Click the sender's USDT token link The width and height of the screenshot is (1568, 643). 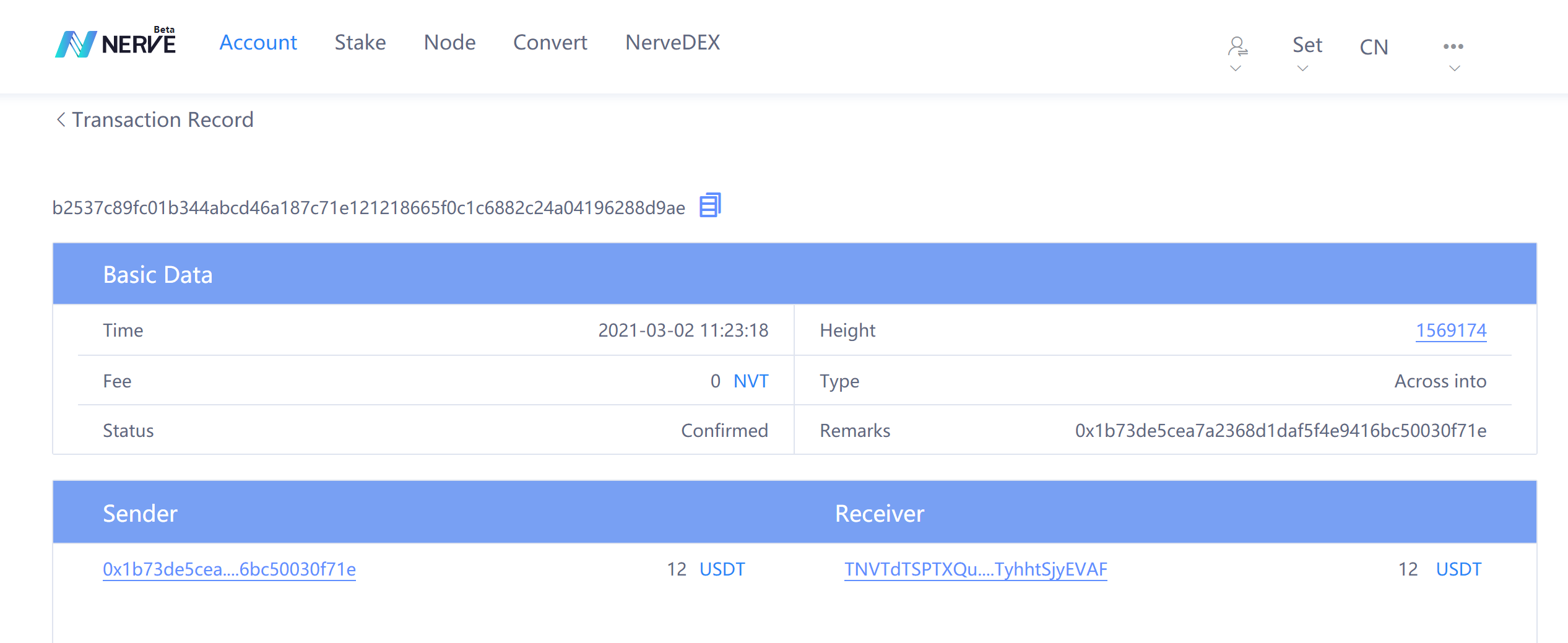[722, 569]
